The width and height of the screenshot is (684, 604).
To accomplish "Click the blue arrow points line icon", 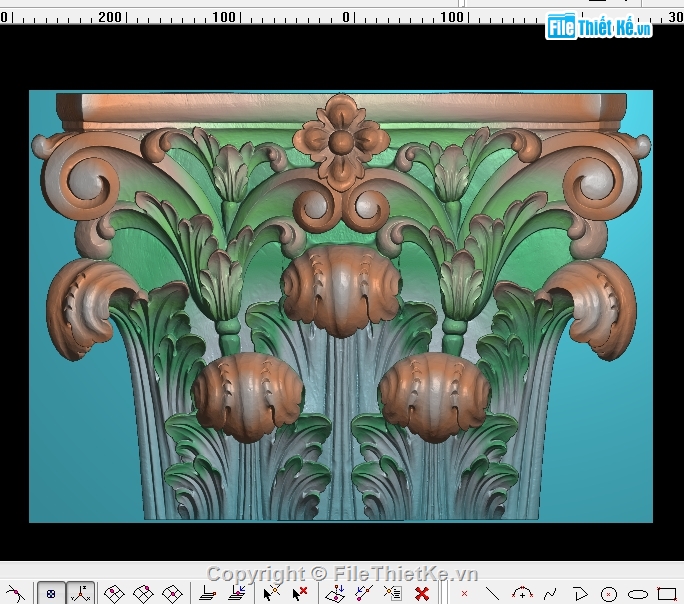I will [x=364, y=593].
